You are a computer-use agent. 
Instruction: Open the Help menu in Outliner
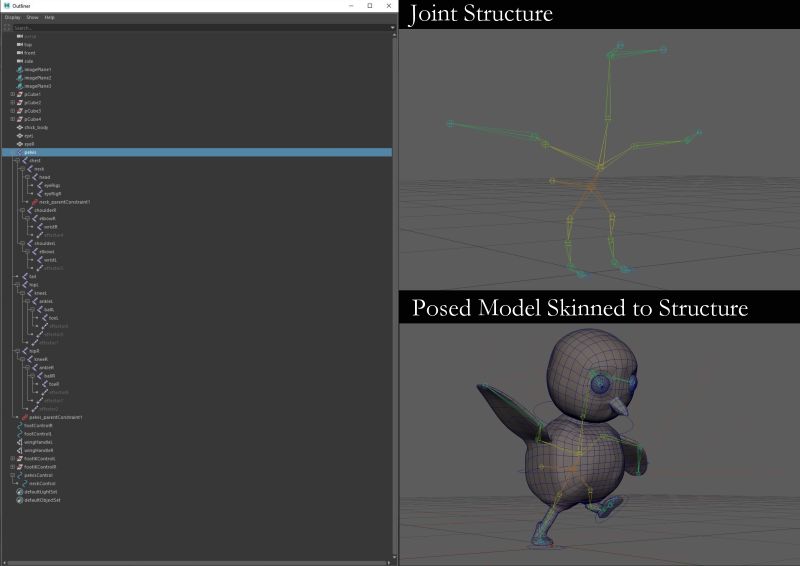(x=49, y=17)
